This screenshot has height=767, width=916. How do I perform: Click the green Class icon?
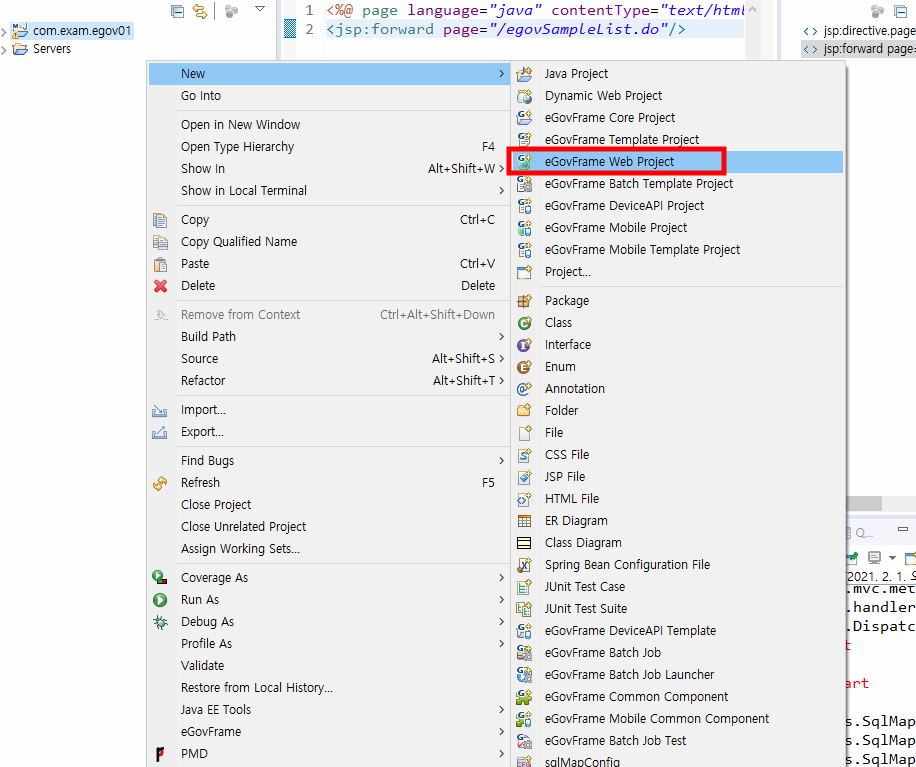click(x=525, y=322)
